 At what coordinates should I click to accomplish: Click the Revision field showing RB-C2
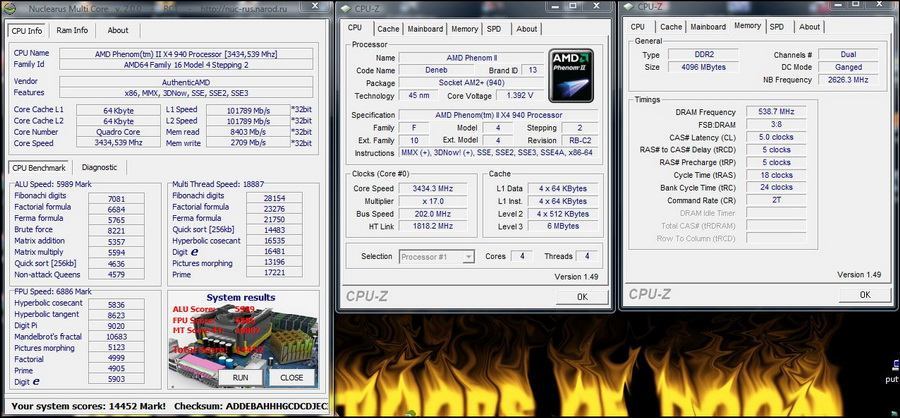(x=580, y=141)
